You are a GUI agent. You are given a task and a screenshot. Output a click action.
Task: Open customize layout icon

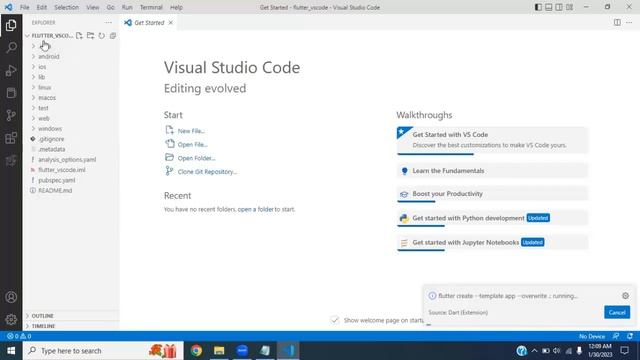569,7
